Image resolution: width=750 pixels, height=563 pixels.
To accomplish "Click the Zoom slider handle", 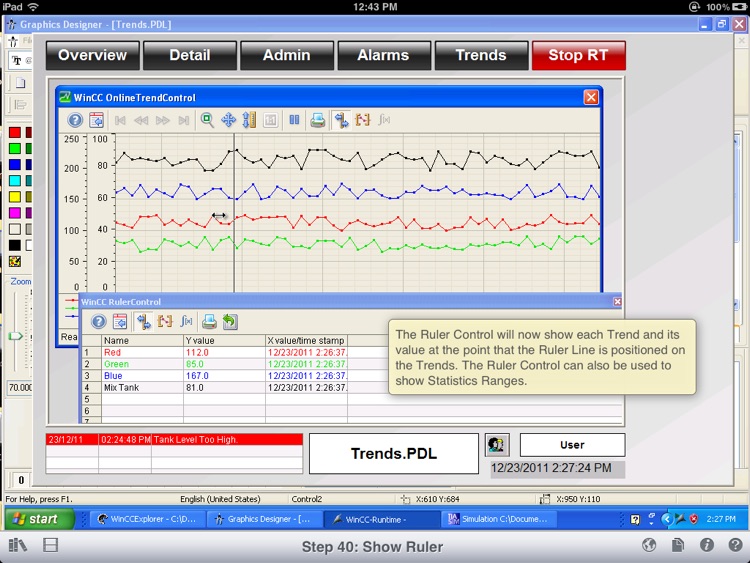I will click(x=15, y=336).
